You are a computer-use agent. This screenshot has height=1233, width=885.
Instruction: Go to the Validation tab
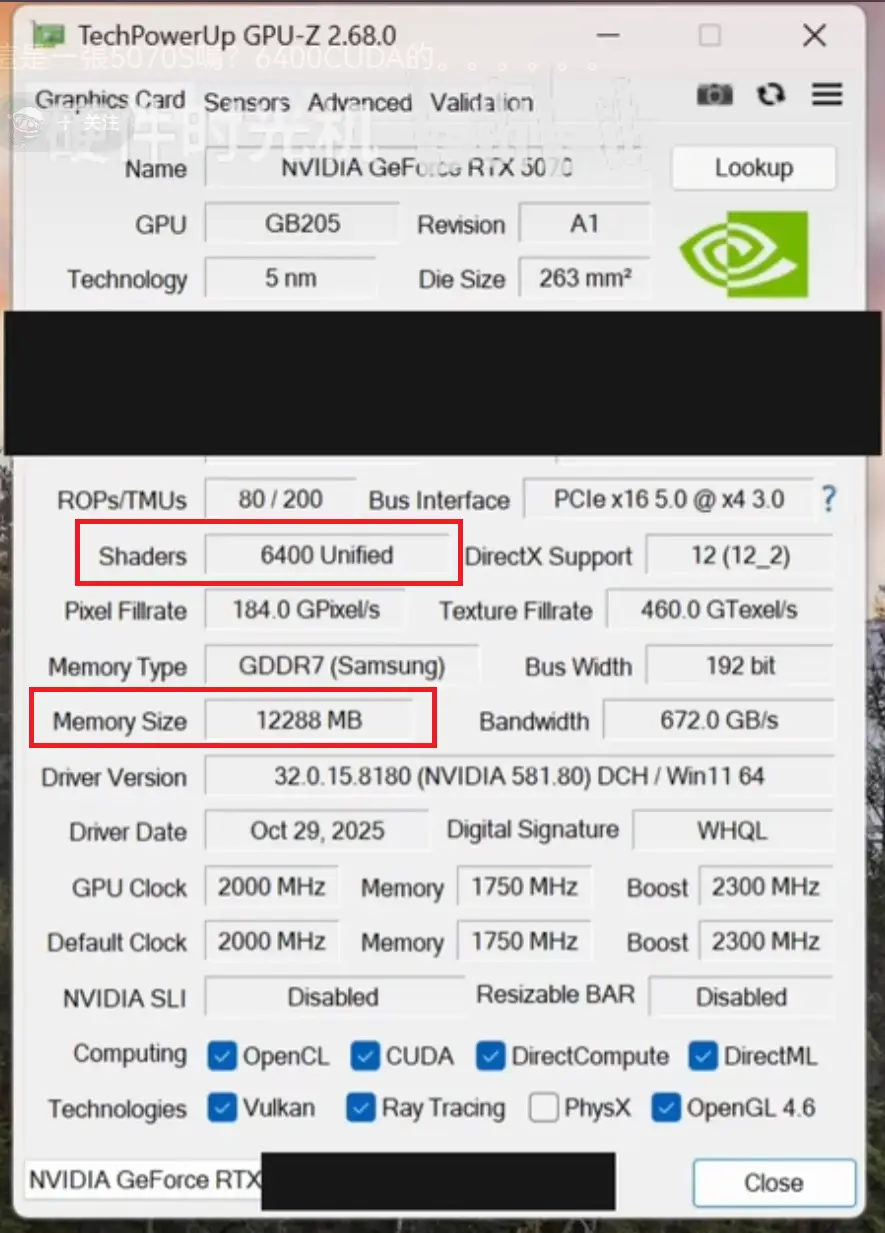tap(481, 102)
